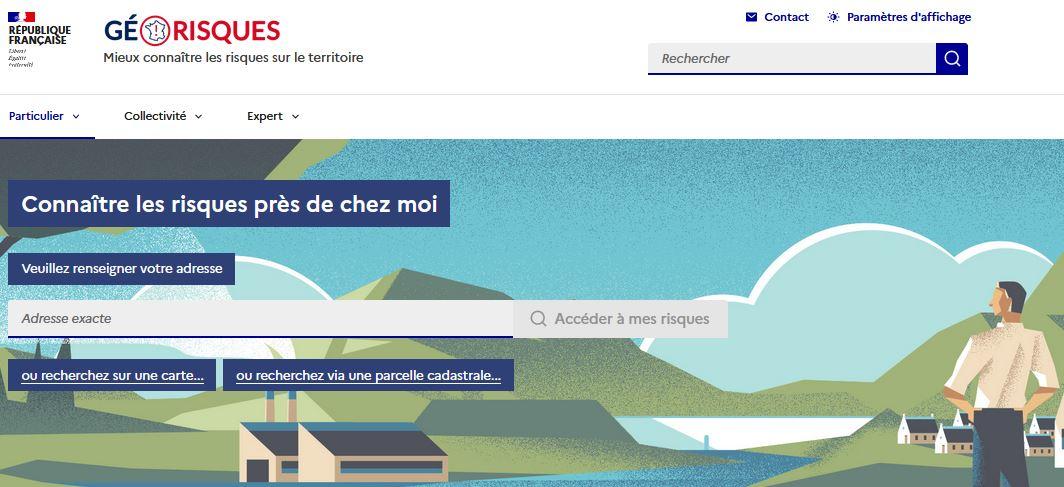The height and width of the screenshot is (487, 1064).
Task: Click the Mieux connaître les risques tagline
Action: (233, 58)
